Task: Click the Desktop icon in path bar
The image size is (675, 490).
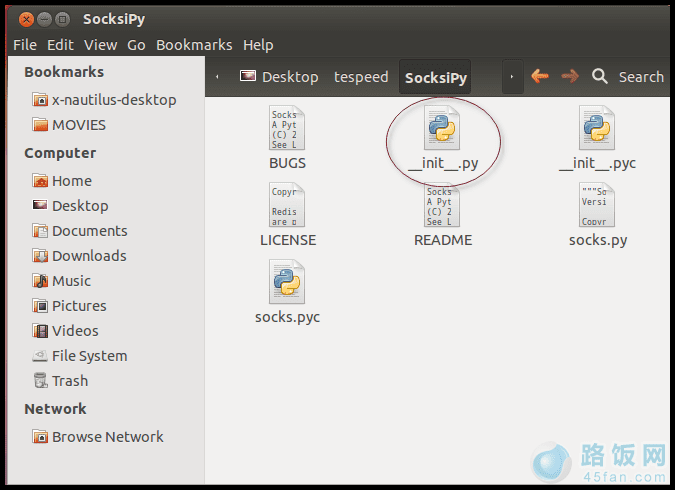Action: (x=248, y=76)
